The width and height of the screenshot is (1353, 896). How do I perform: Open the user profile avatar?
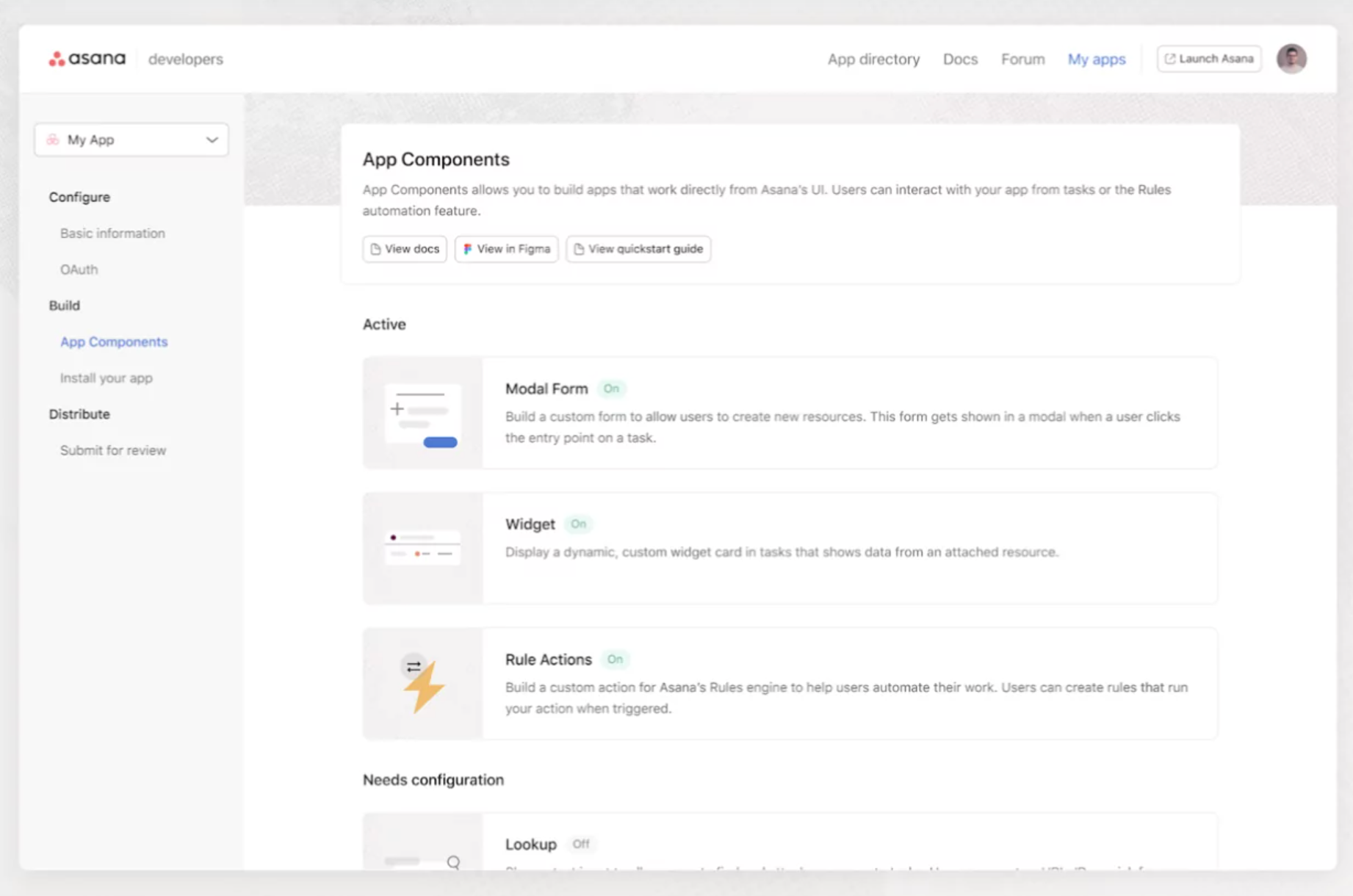pos(1291,59)
